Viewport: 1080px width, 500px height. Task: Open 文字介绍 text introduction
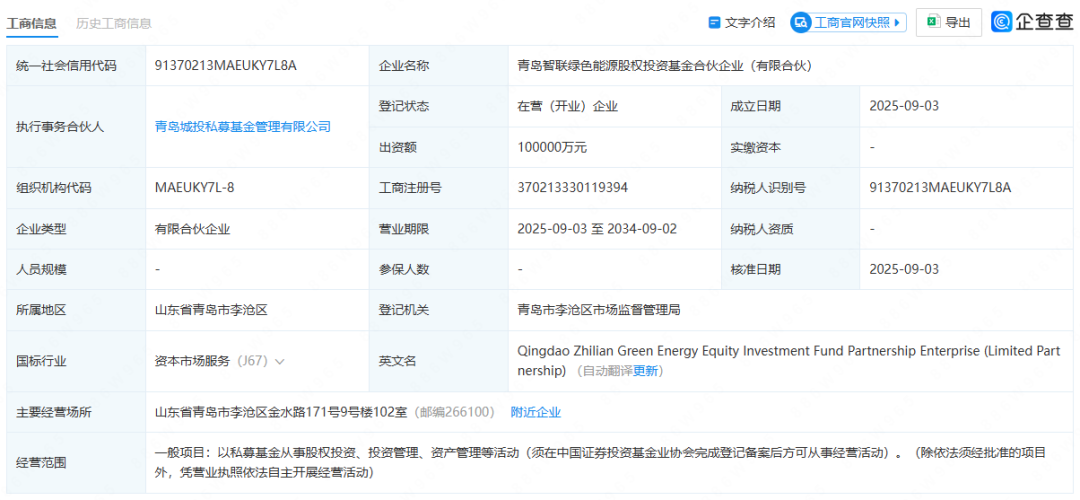coord(742,23)
